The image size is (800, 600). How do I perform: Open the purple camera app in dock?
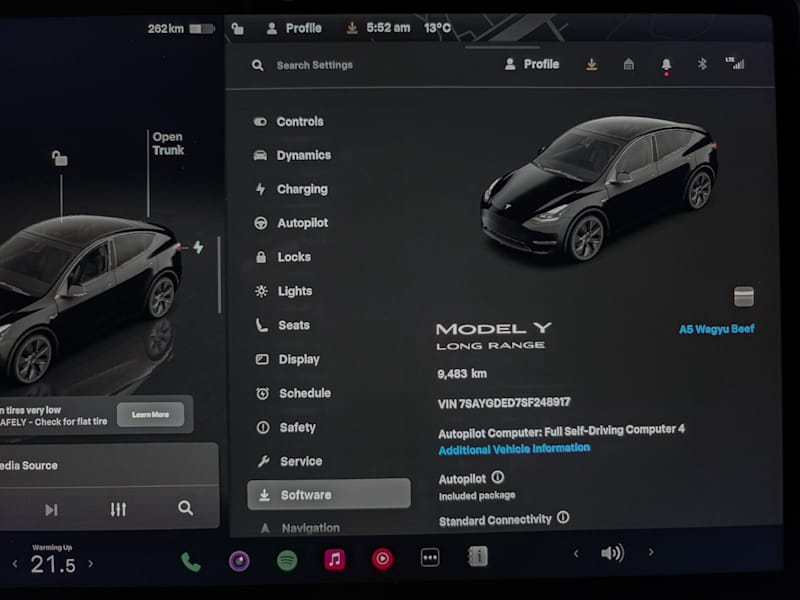pos(239,561)
